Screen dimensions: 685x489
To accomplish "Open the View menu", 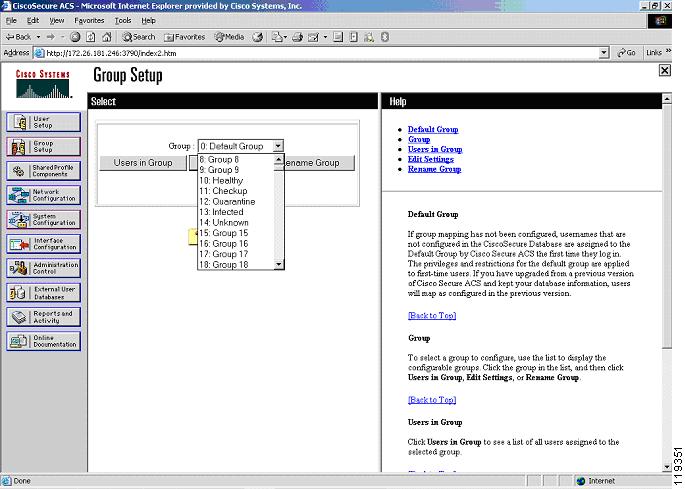I will tap(57, 21).
